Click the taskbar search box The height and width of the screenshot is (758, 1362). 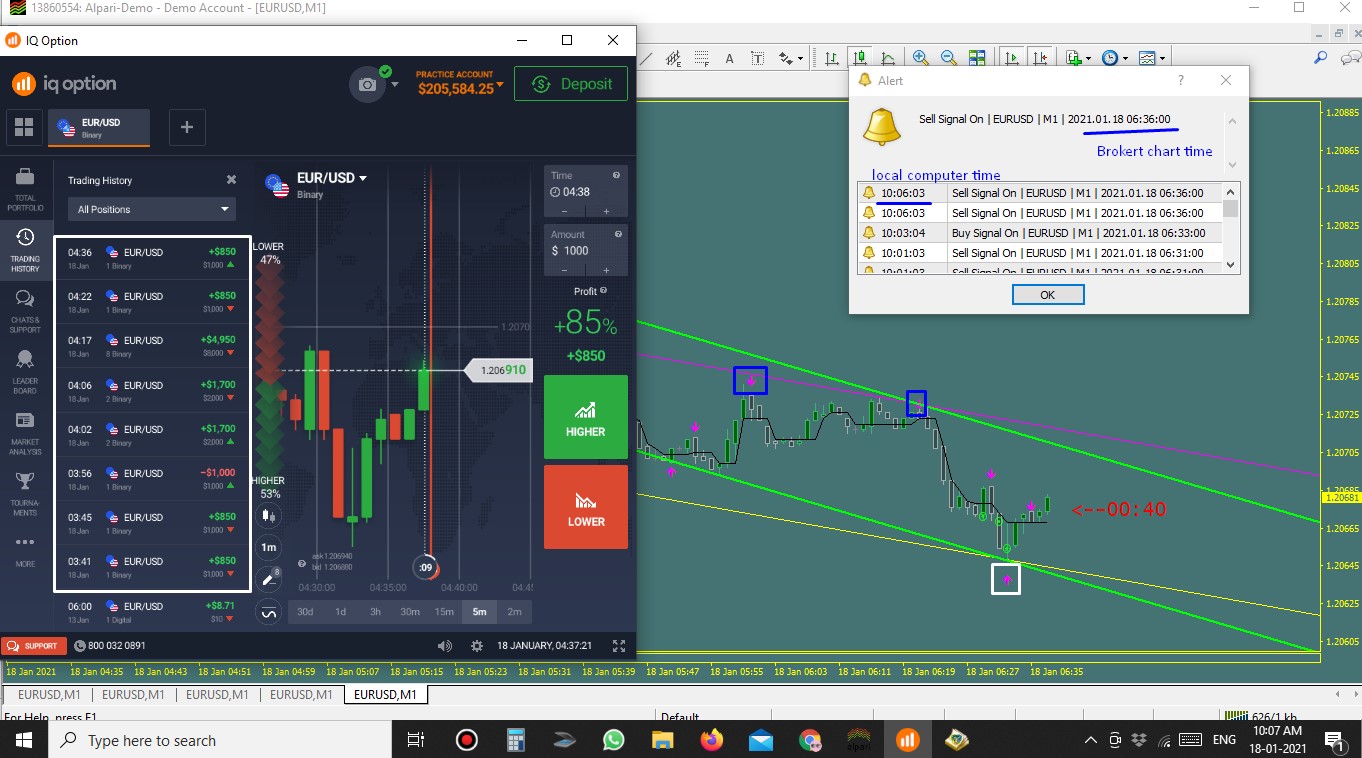coord(218,740)
